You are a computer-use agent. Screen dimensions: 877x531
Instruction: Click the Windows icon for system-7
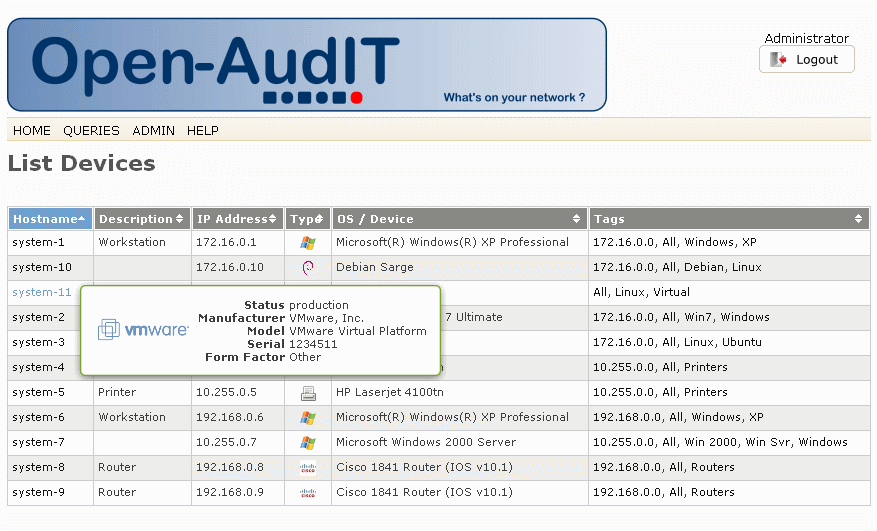point(308,443)
